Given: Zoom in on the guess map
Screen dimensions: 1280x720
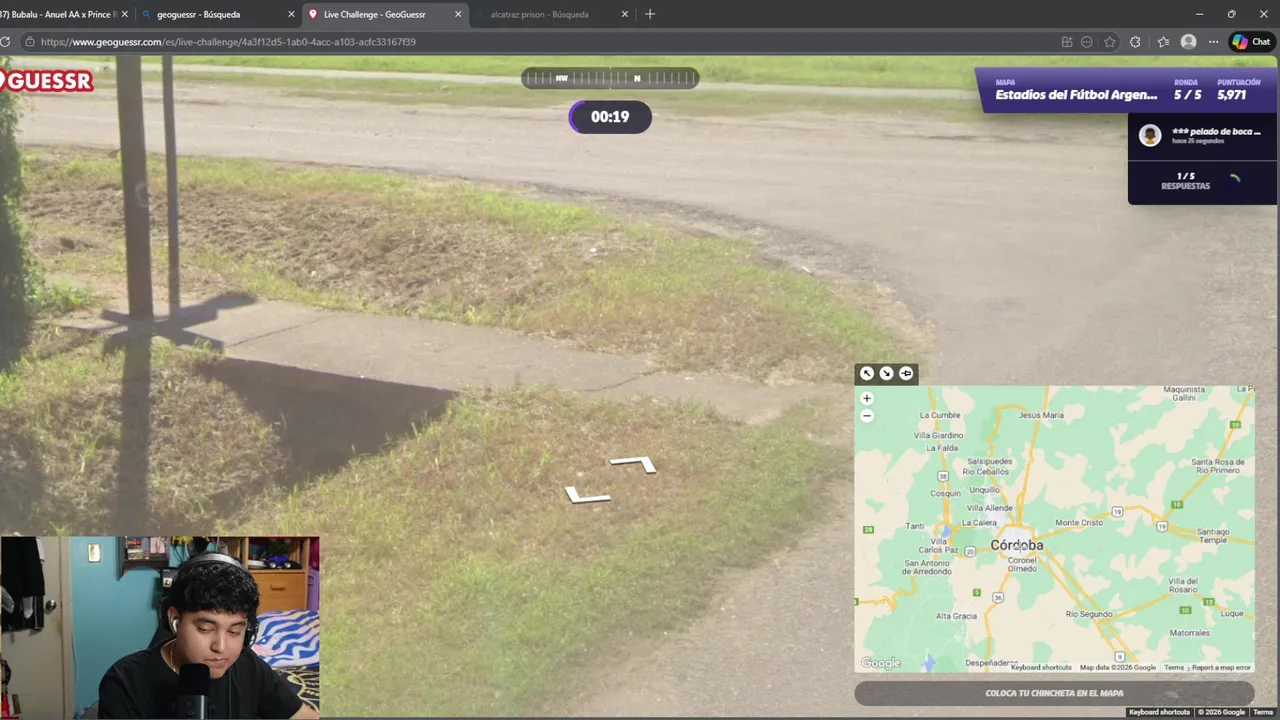Looking at the screenshot, I should pos(867,398).
